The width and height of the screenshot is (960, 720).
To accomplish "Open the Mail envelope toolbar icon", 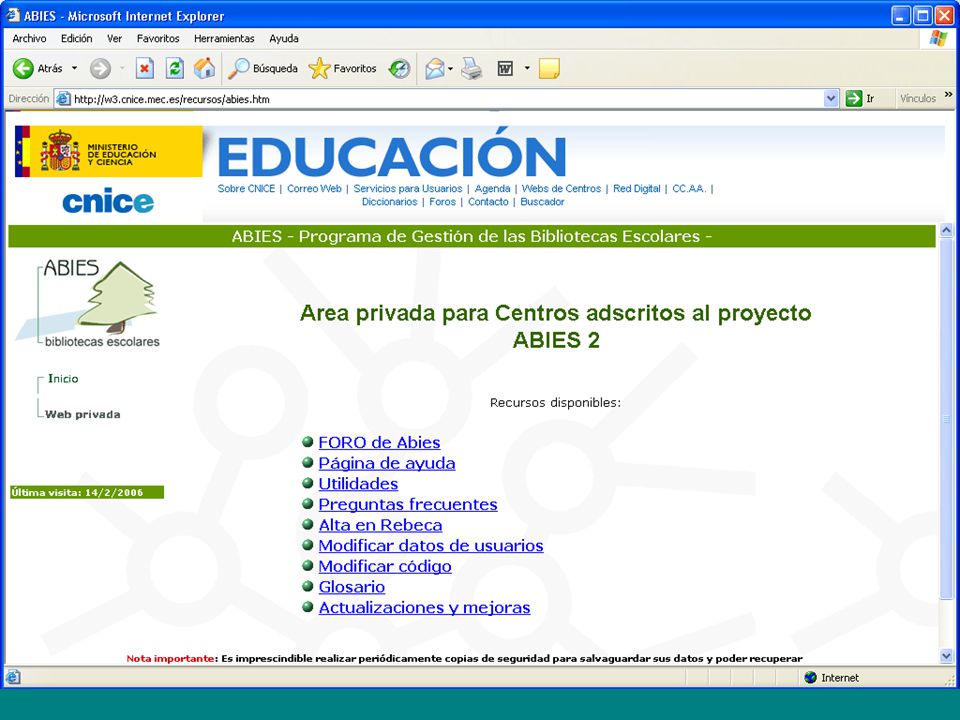I will point(435,69).
